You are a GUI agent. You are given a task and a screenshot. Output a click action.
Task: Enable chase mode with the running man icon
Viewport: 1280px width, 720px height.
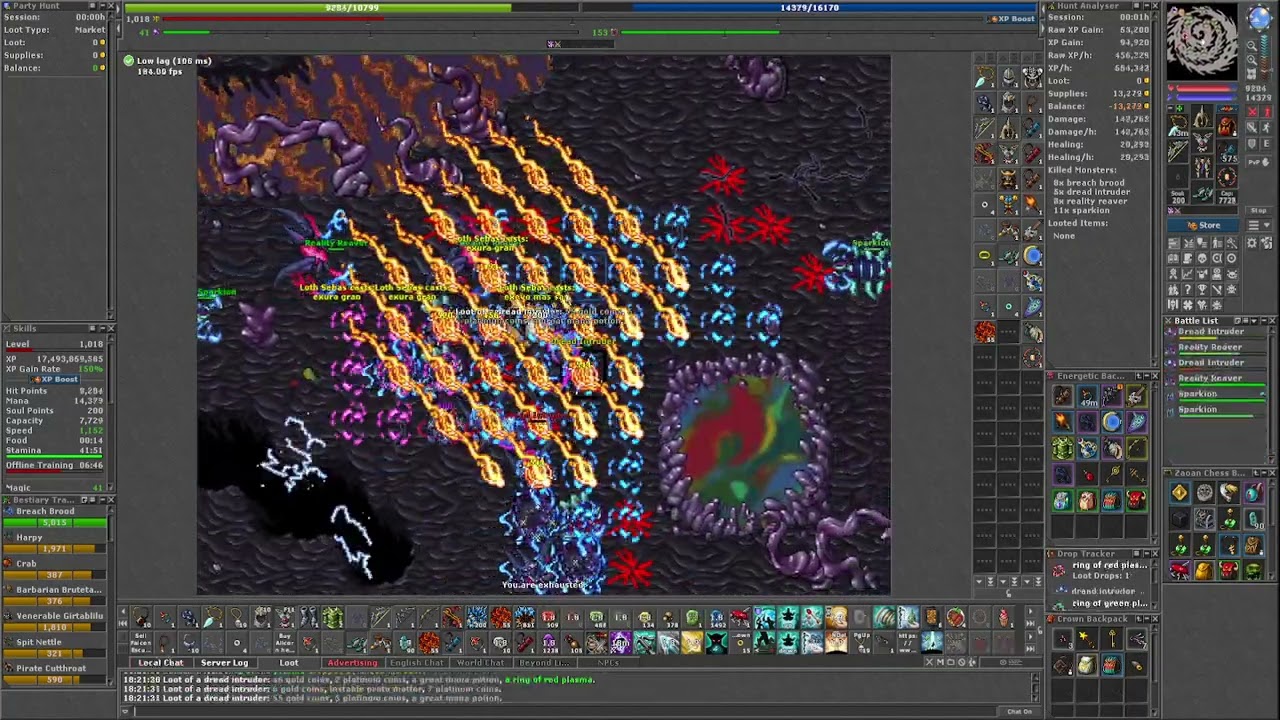point(1265,127)
